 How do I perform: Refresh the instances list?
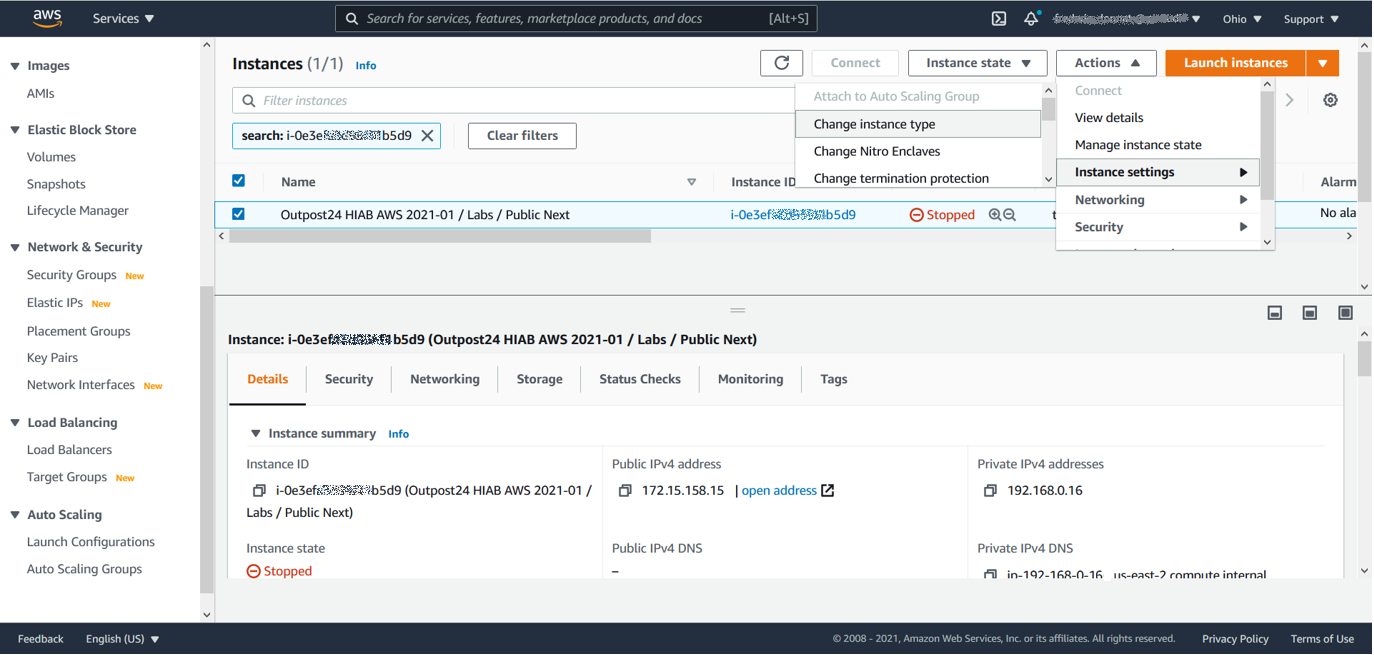(781, 62)
